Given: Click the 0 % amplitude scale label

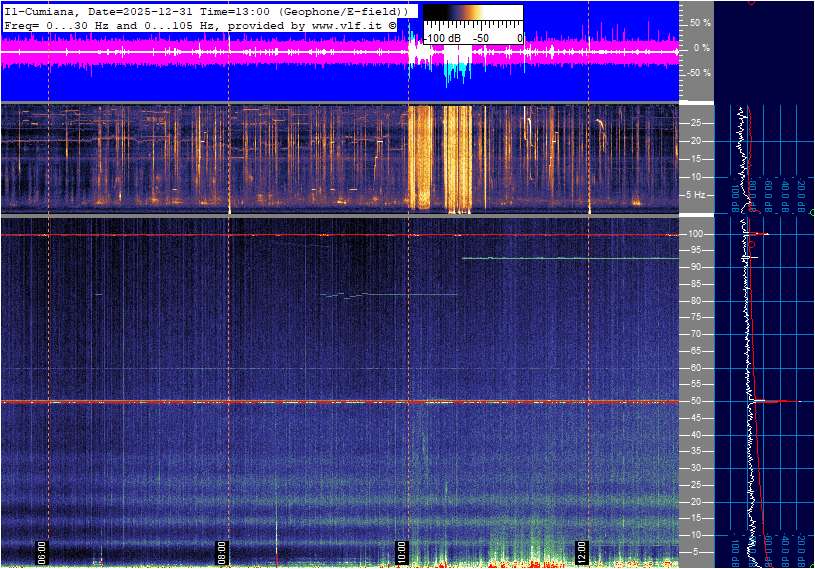Looking at the screenshot, I should [x=702, y=47].
